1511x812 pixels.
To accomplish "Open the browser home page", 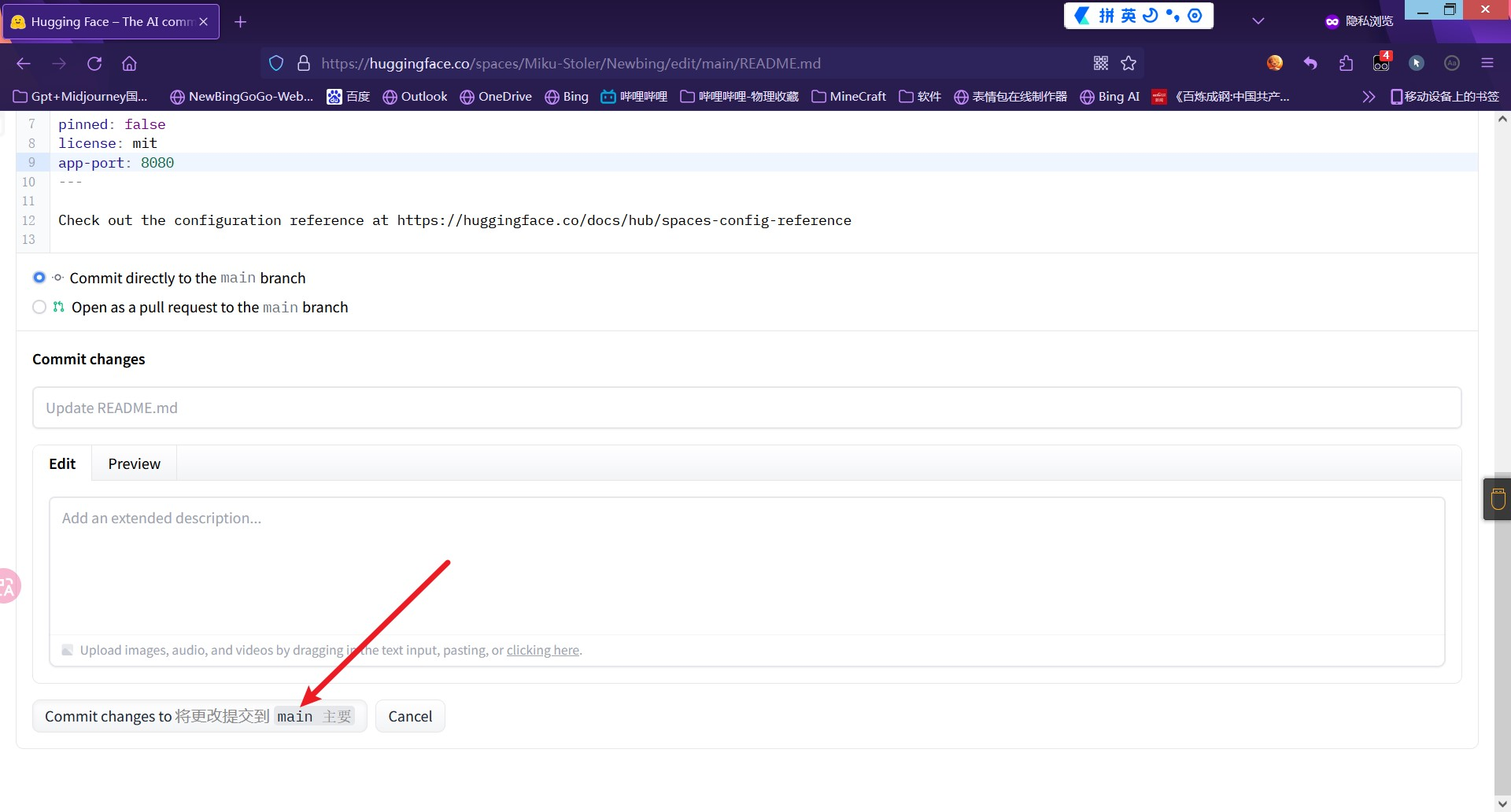I will point(130,64).
